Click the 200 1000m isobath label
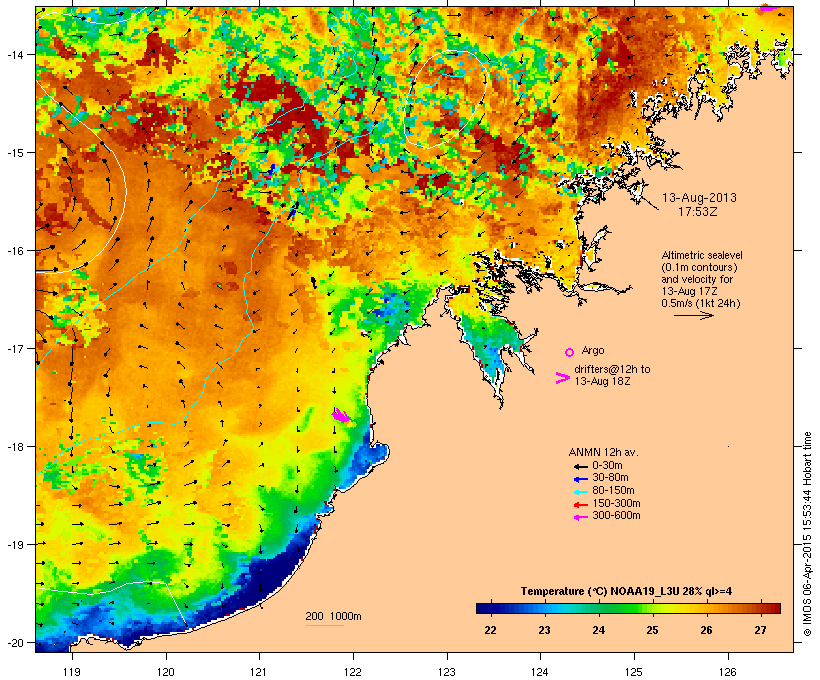Image resolution: width=820 pixels, height=680 pixels. [x=333, y=616]
